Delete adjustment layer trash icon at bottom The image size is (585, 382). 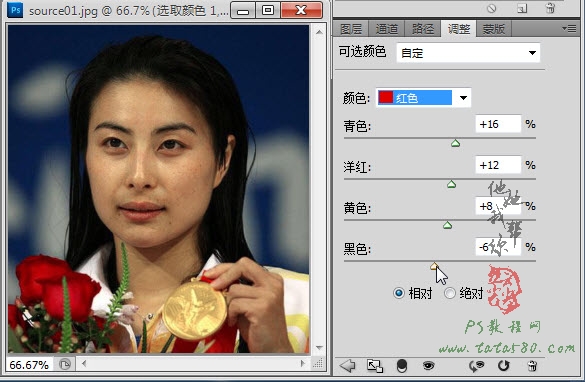tap(532, 366)
